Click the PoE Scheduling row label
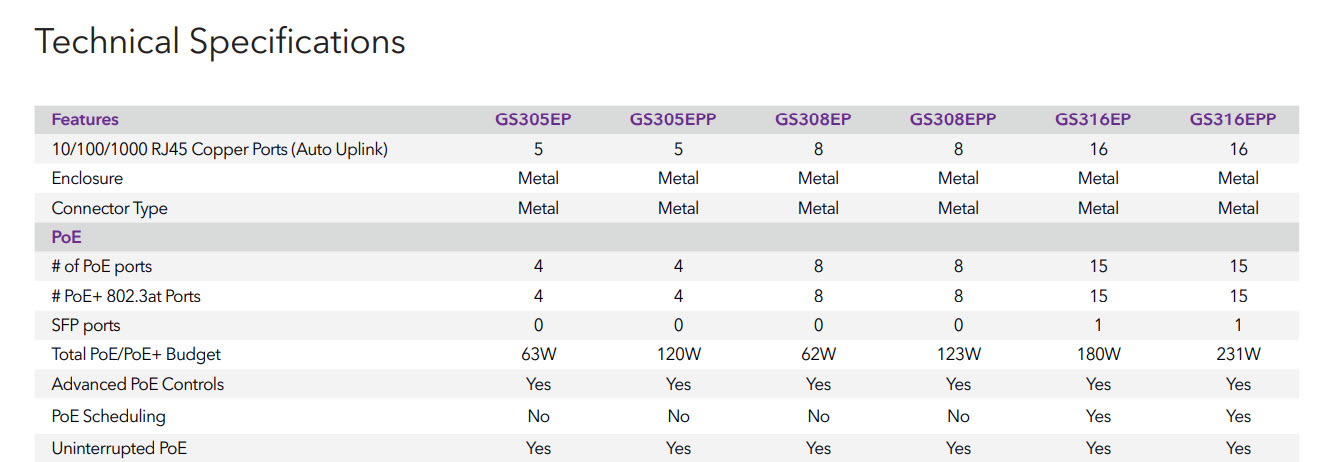The image size is (1338, 462). tap(108, 416)
